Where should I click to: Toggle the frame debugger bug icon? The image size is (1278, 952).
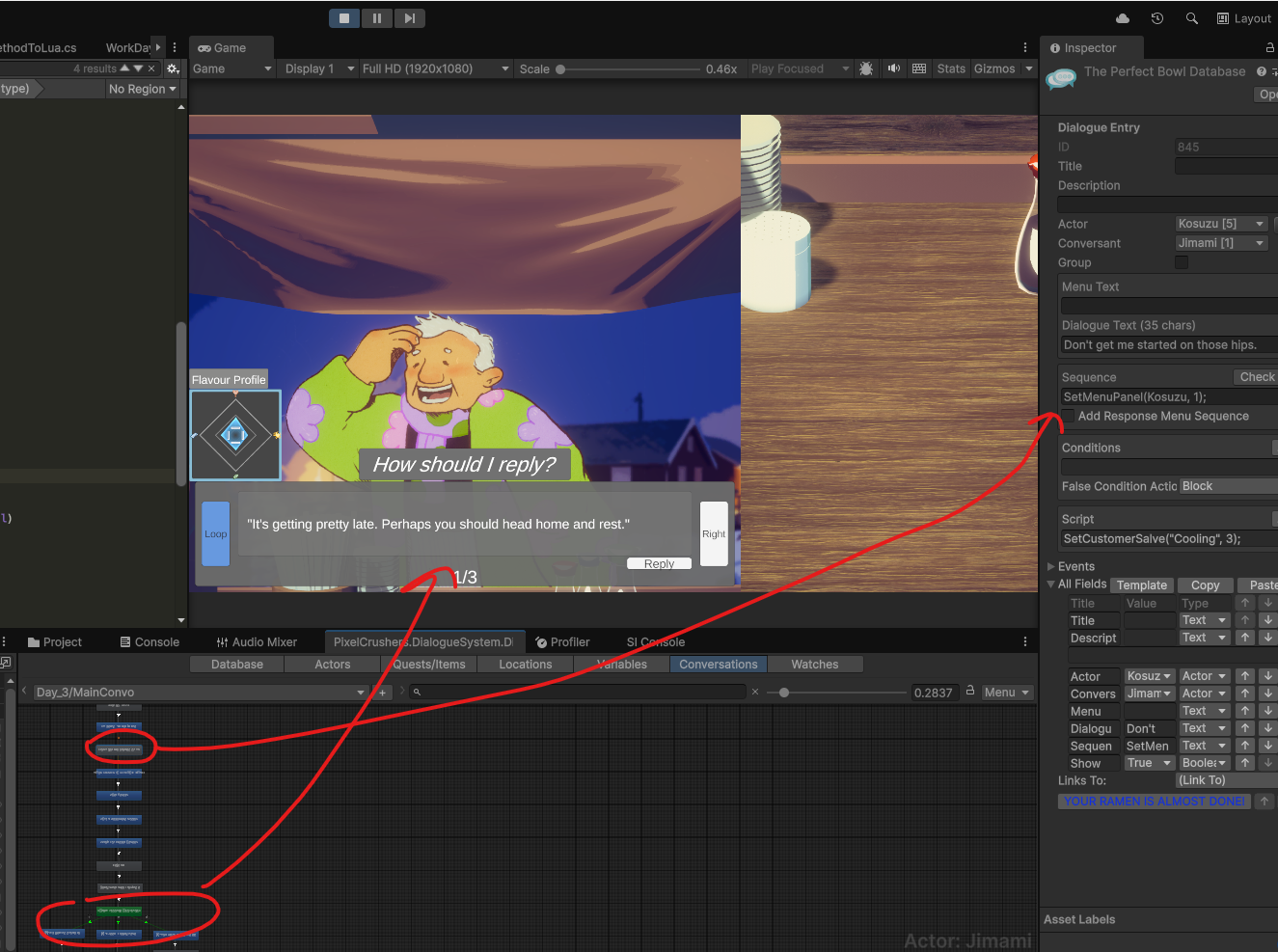[x=866, y=68]
